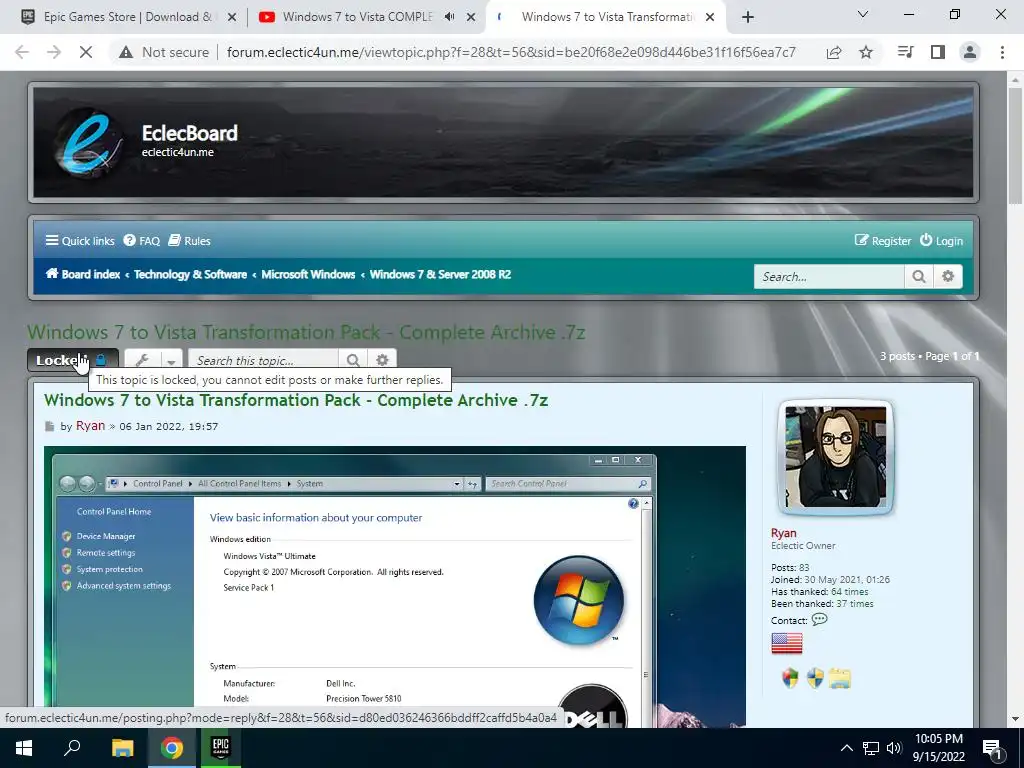The image size is (1024, 768).
Task: Go back to the previous page
Action: 22,52
